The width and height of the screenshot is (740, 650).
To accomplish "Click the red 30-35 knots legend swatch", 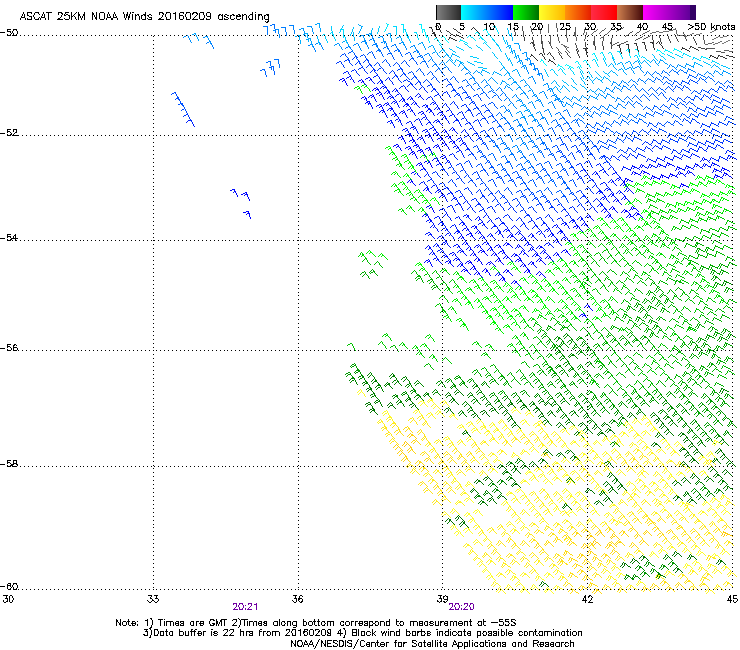I will [604, 12].
